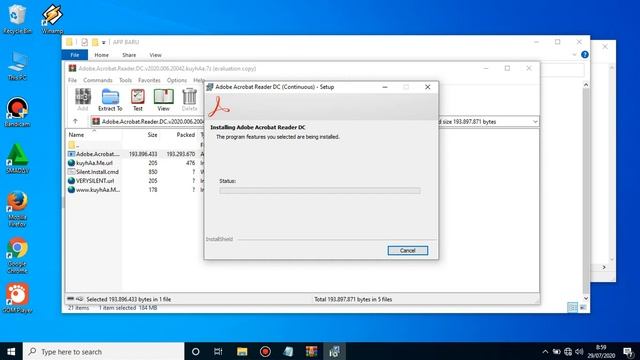This screenshot has width=640, height=360.
Task: Click the WinRAR Delete icon
Action: click(x=189, y=100)
